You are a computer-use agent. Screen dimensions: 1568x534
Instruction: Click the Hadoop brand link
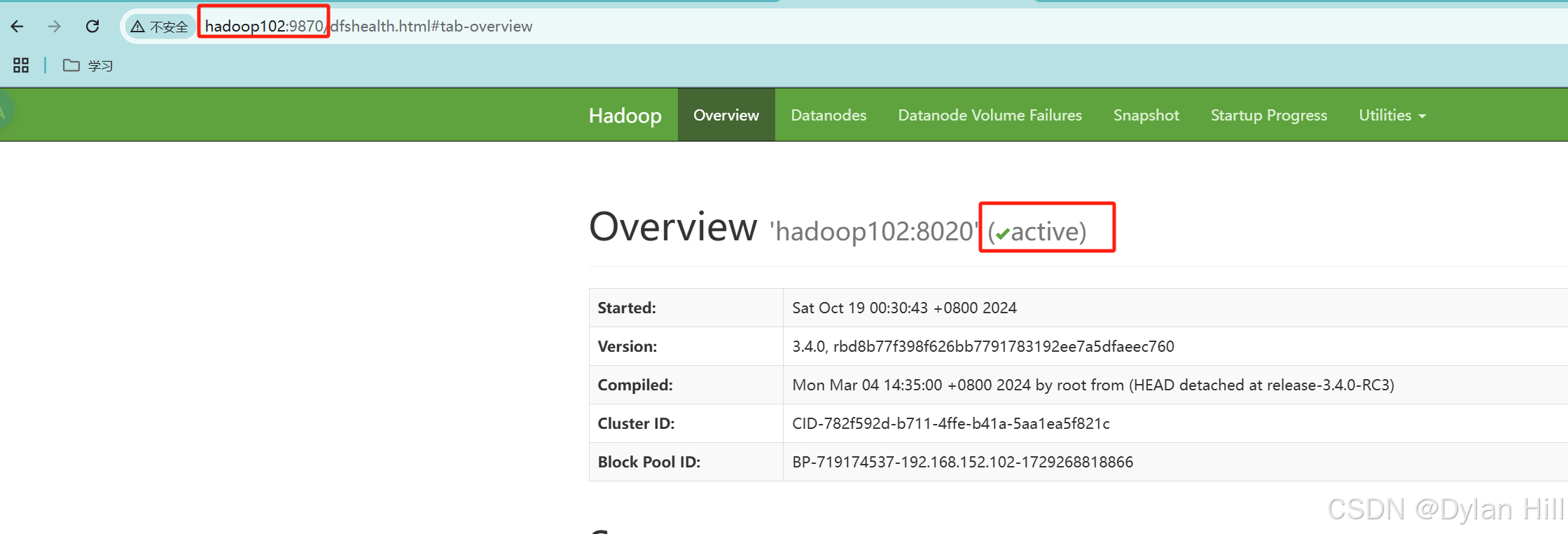[x=625, y=115]
